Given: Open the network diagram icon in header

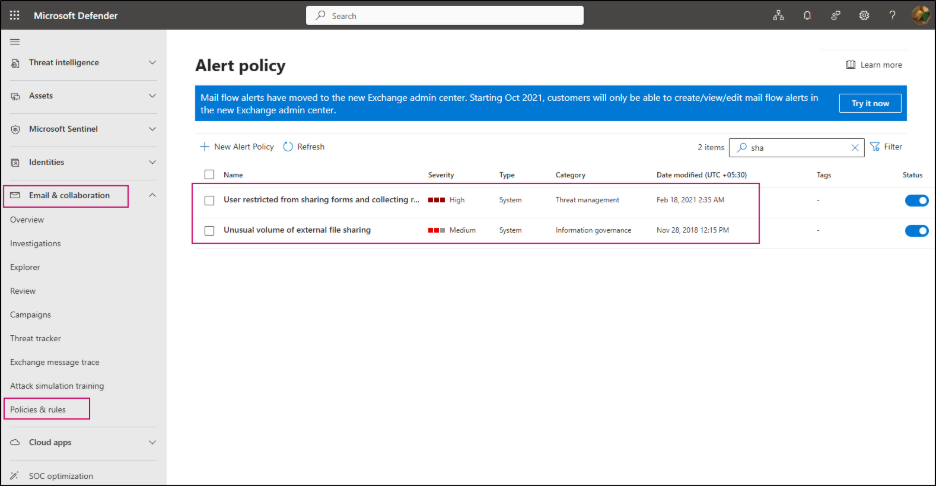Looking at the screenshot, I should click(778, 16).
